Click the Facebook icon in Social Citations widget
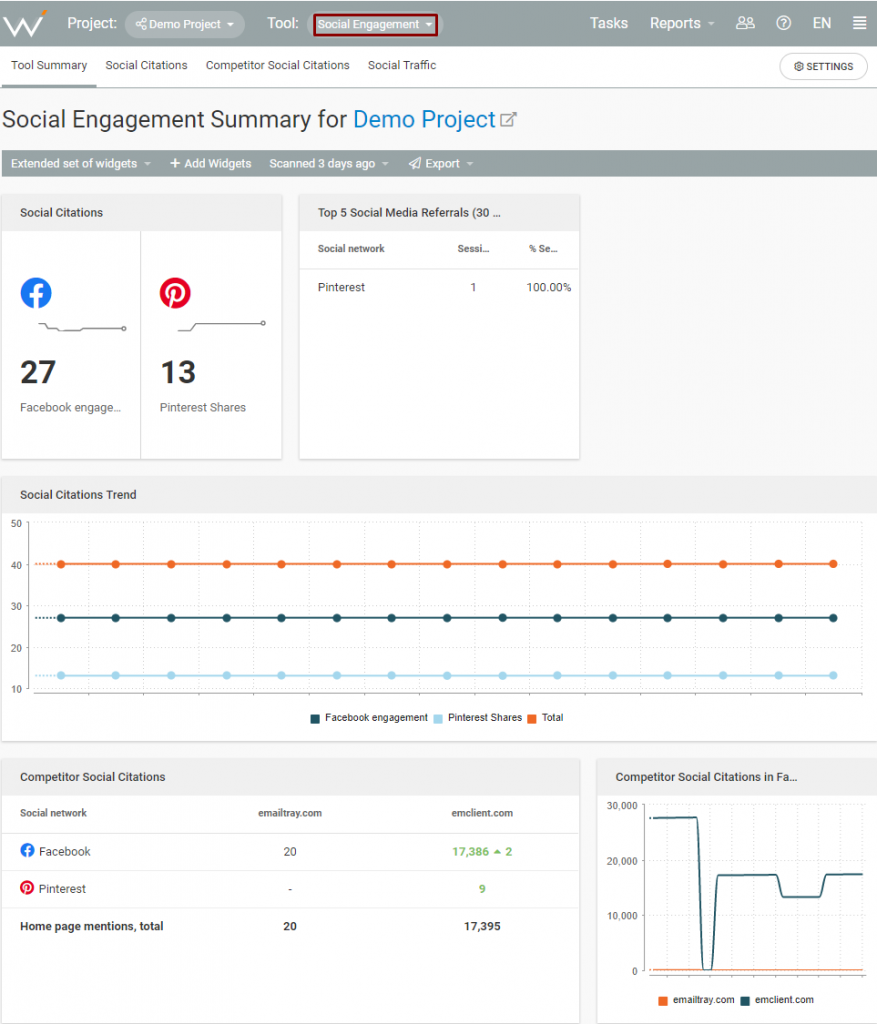The height and width of the screenshot is (1024, 877). pyautogui.click(x=36, y=293)
